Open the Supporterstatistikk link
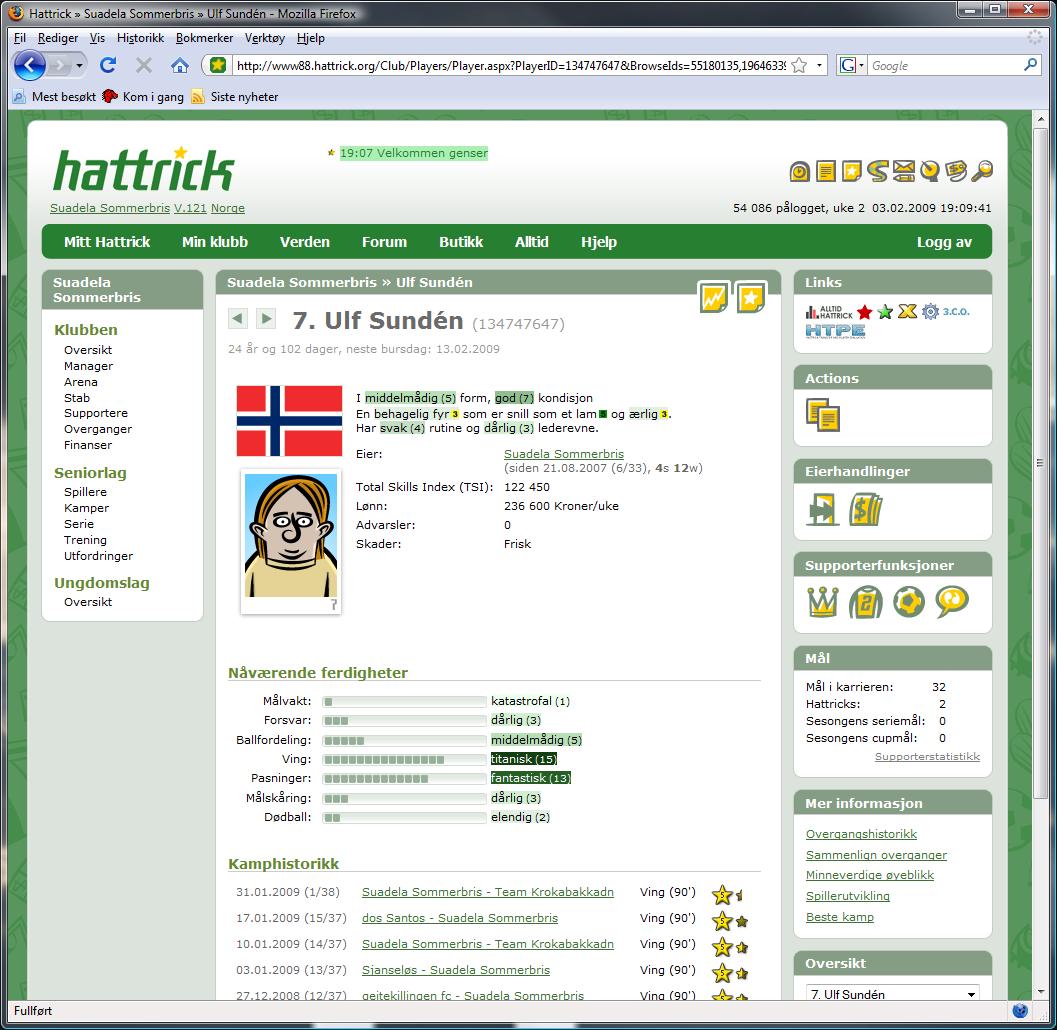This screenshot has width=1057, height=1030. click(x=927, y=756)
